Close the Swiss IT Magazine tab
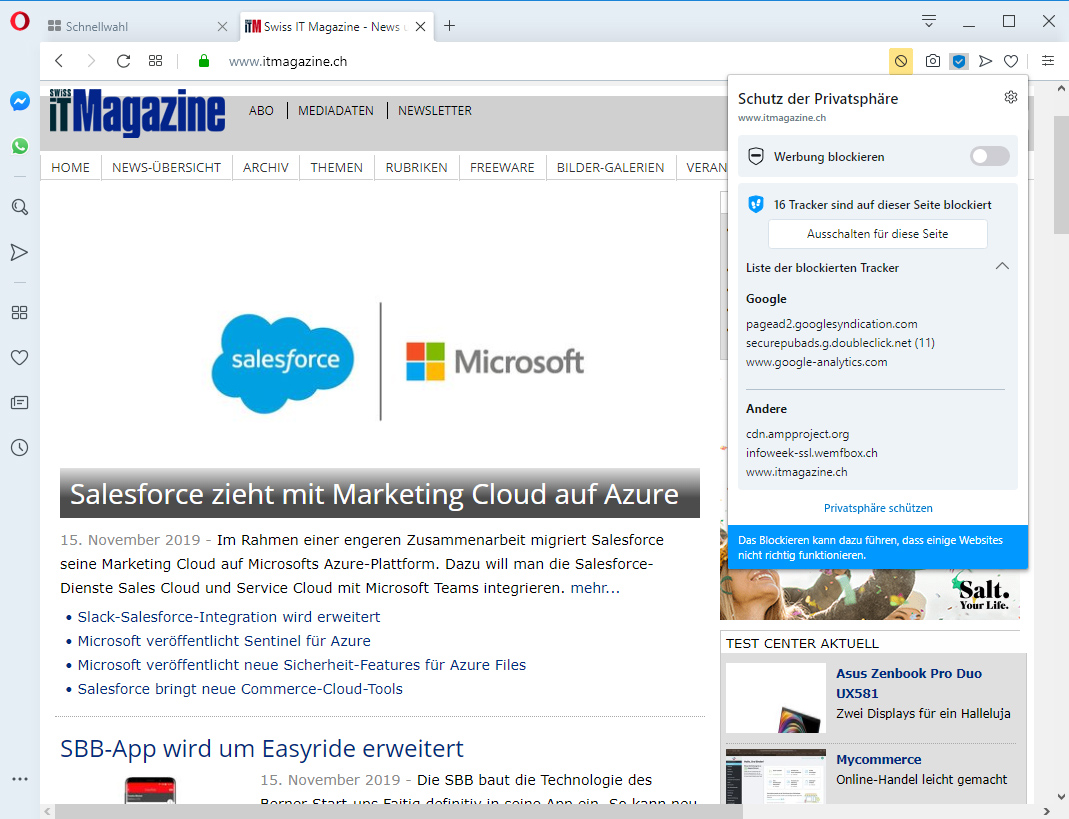Screen dimensions: 1069x819 click(421, 27)
